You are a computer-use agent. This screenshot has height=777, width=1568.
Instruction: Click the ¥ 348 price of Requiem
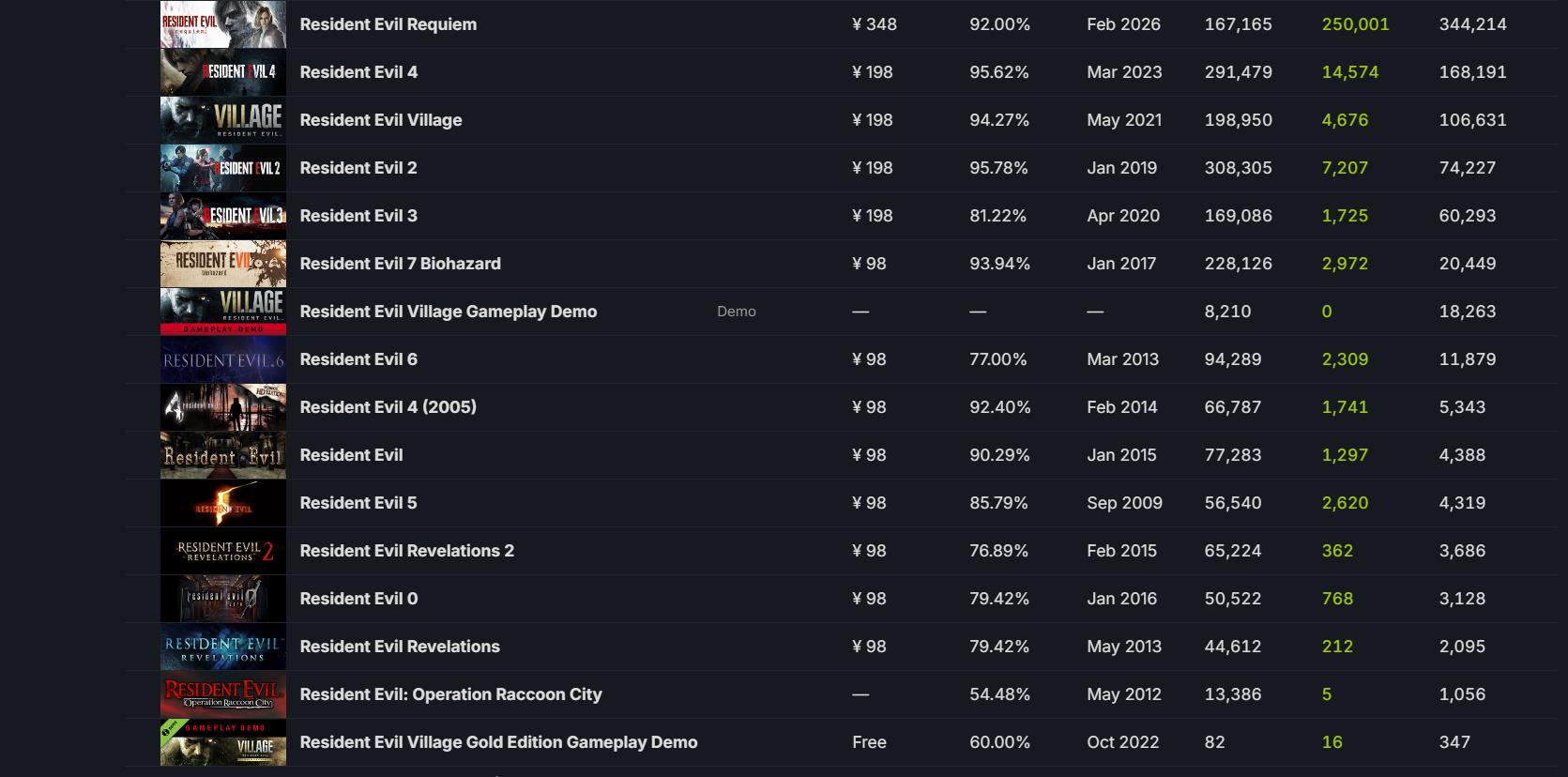874,24
